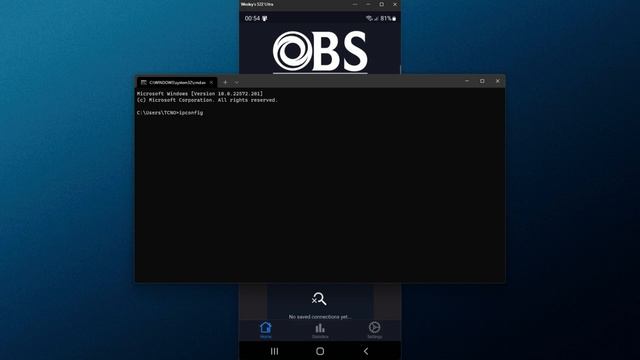Minimize the terminal window

[467, 81]
